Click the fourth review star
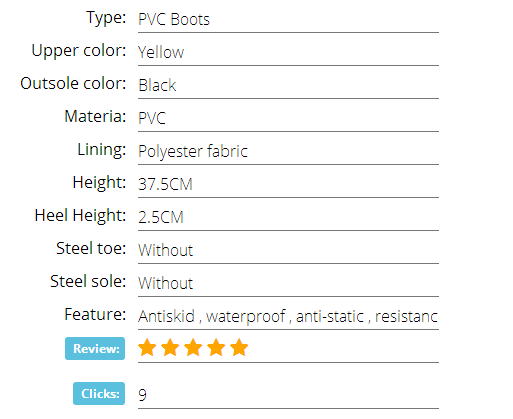 216,347
